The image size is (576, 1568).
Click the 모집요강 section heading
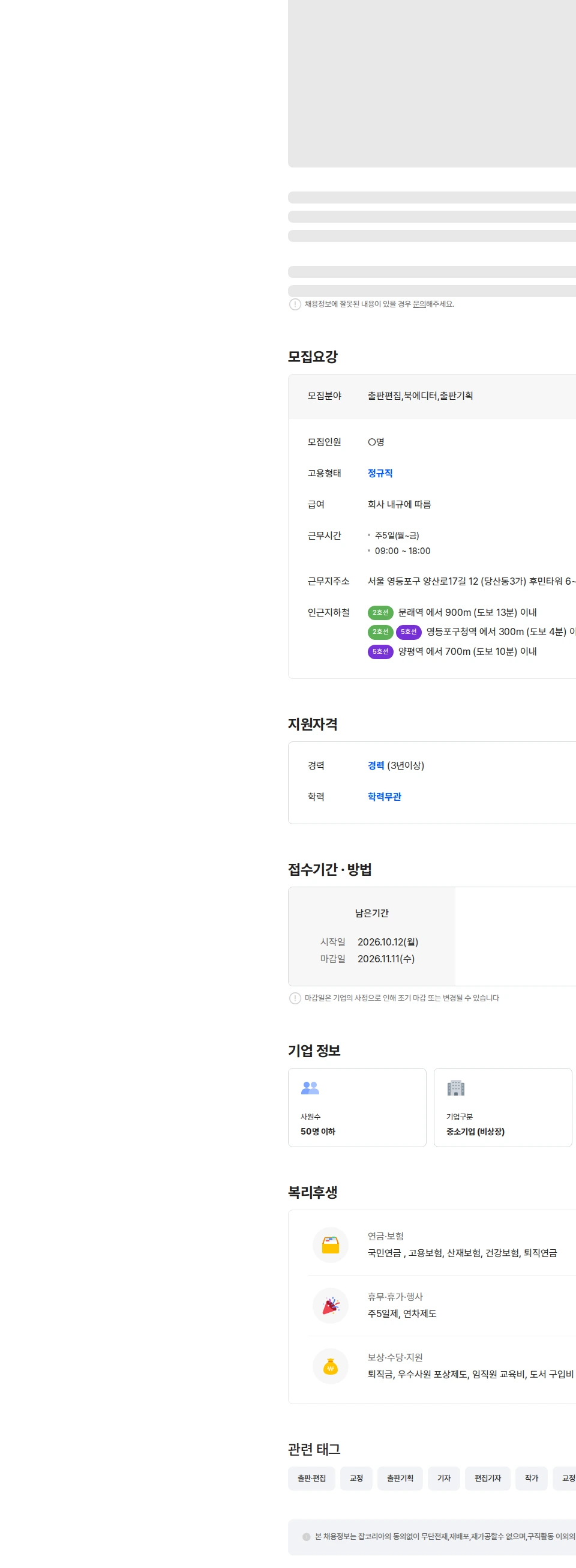click(x=313, y=356)
